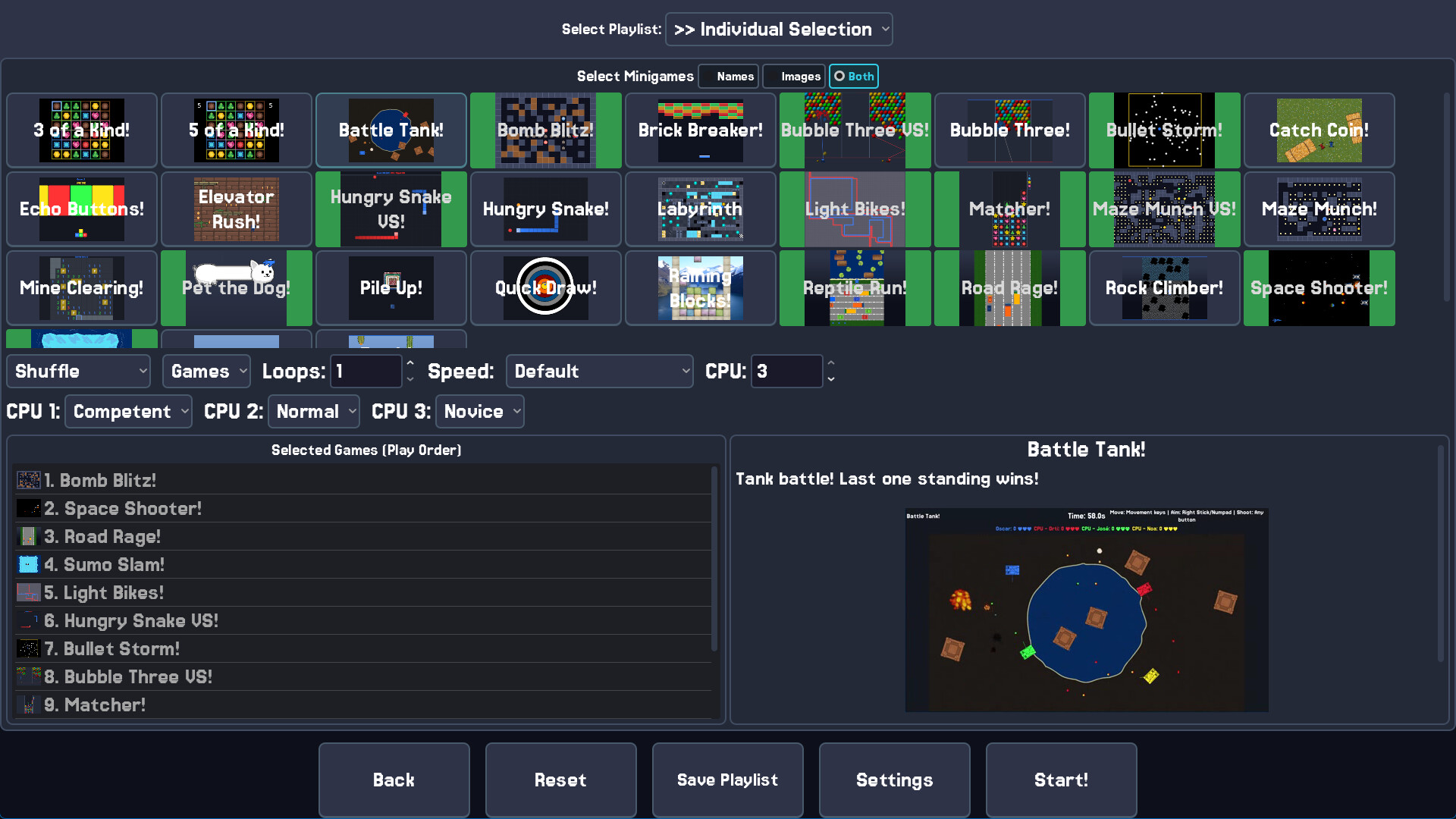Change CPU 1 difficulty from Competent
Screen dimensions: 1456x819
tap(128, 412)
